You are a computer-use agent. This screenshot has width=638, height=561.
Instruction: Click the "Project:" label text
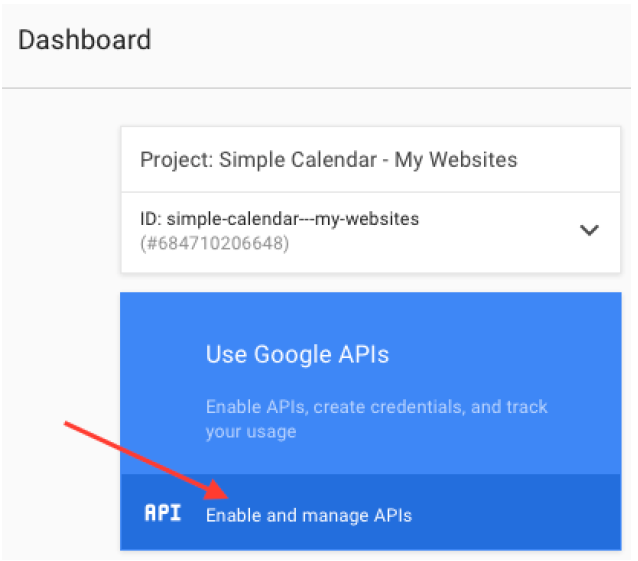176,160
